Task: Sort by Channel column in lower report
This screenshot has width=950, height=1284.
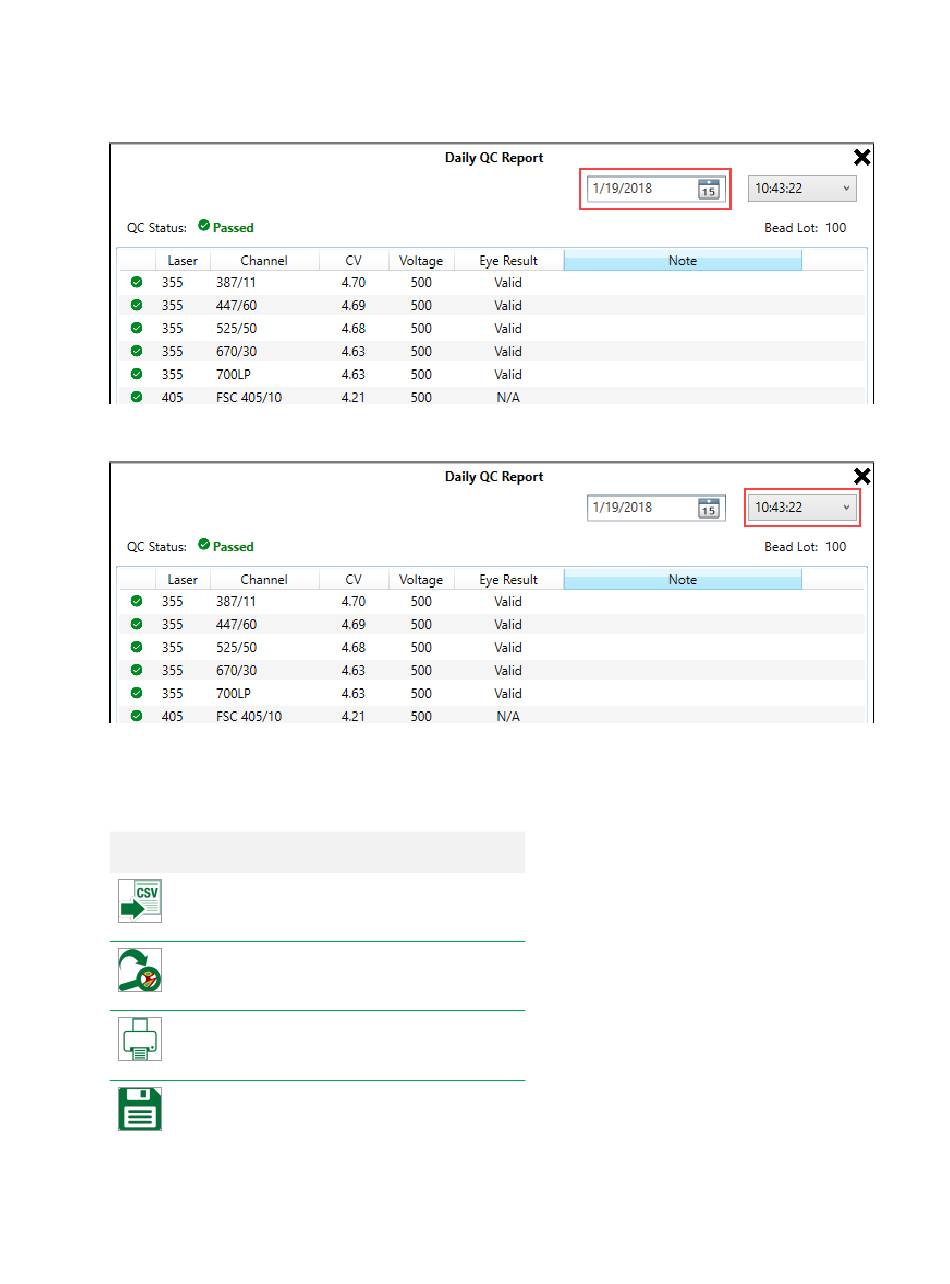Action: tap(264, 579)
